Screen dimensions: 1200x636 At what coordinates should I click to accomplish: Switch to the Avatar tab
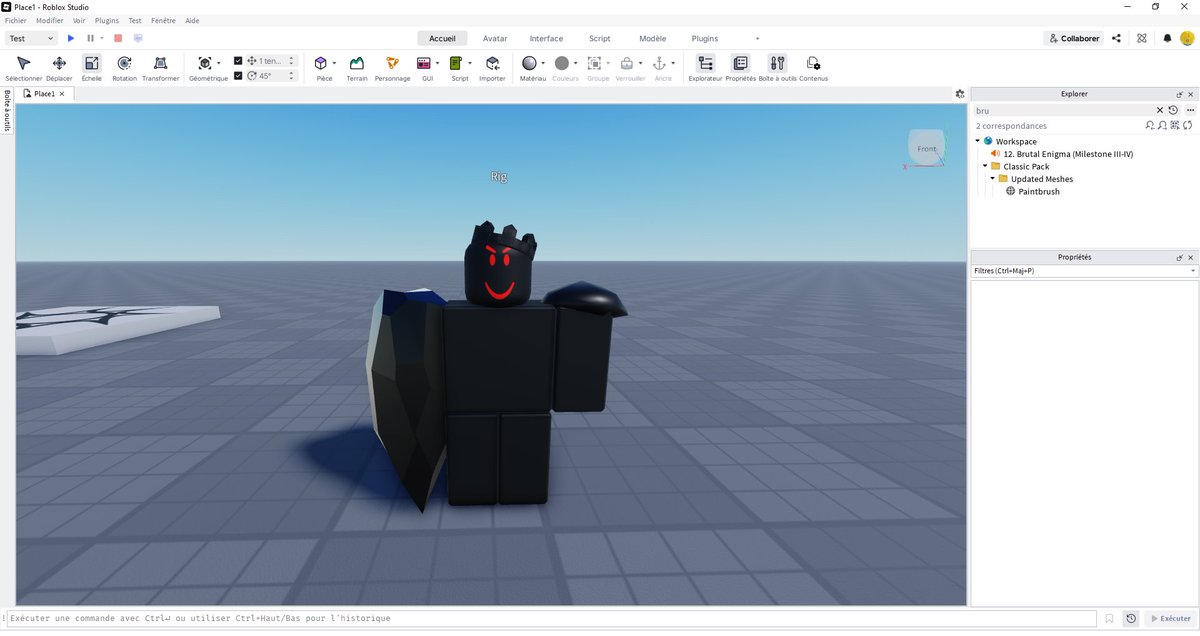(495, 38)
